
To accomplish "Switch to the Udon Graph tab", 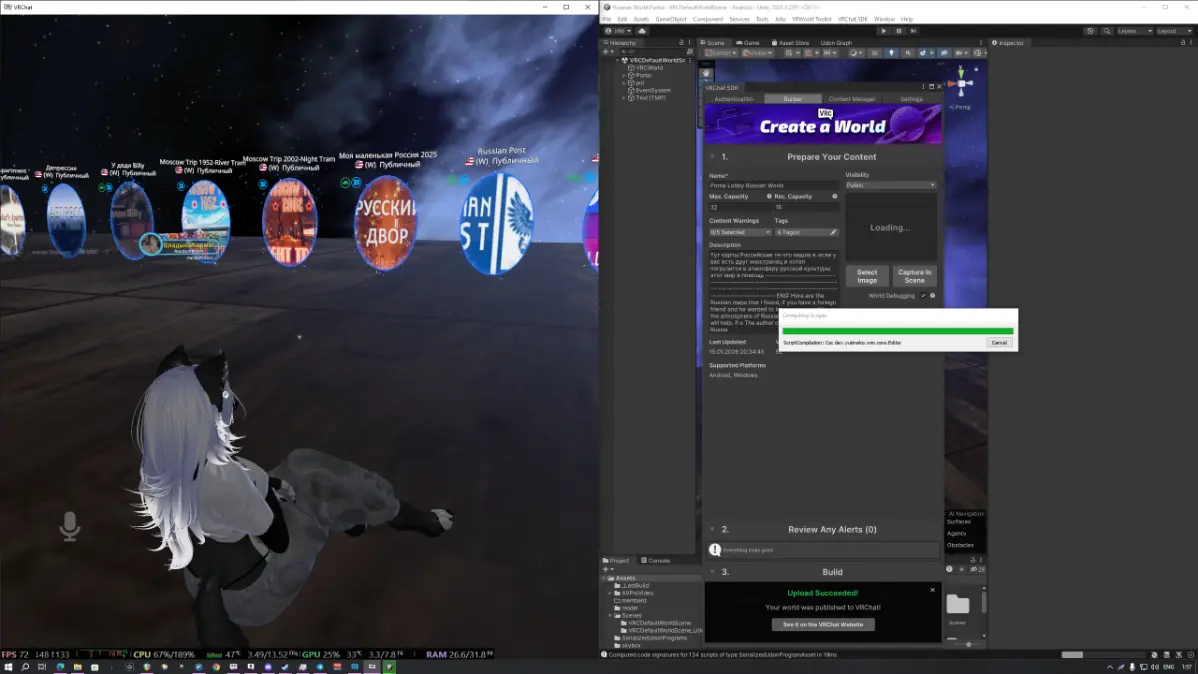I will 836,43.
